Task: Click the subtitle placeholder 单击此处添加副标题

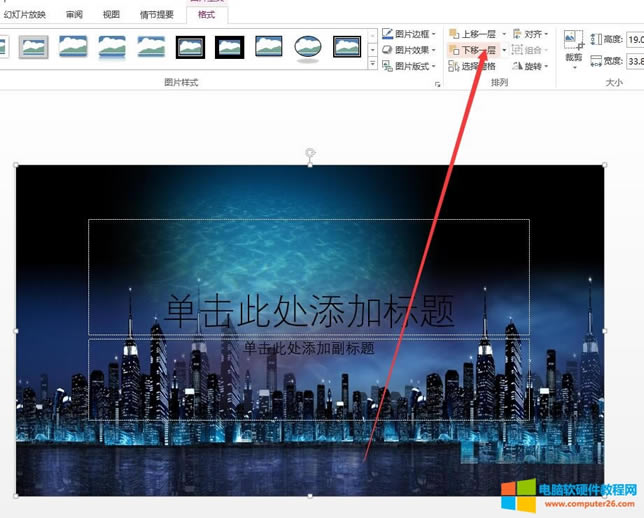Action: [x=309, y=349]
